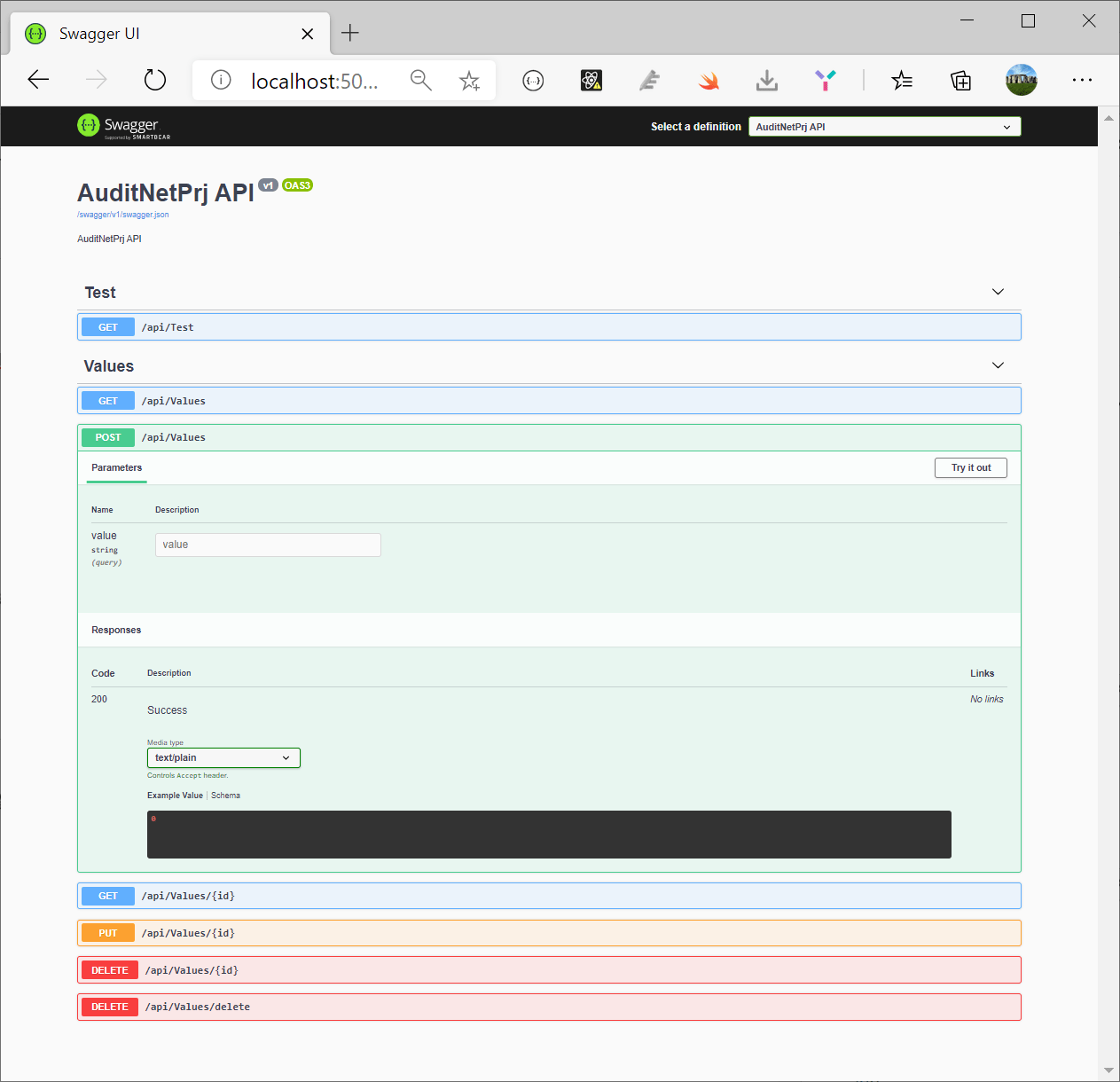1120x1082 pixels.
Task: Click the colorful Y-shaped extension icon
Action: tap(825, 80)
